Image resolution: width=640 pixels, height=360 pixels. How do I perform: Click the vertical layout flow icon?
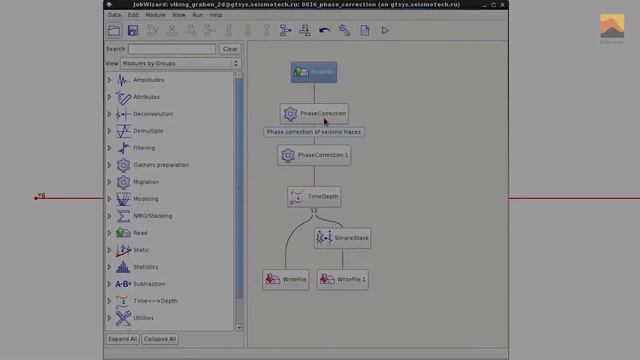[305, 30]
